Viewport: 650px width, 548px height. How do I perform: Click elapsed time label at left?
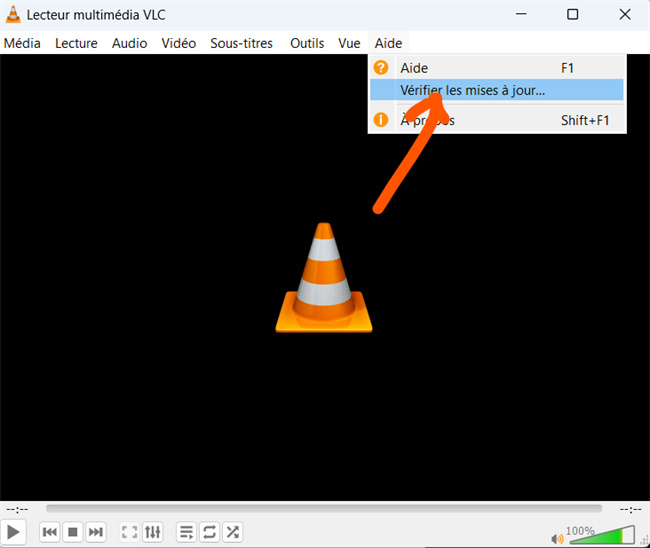[17, 509]
